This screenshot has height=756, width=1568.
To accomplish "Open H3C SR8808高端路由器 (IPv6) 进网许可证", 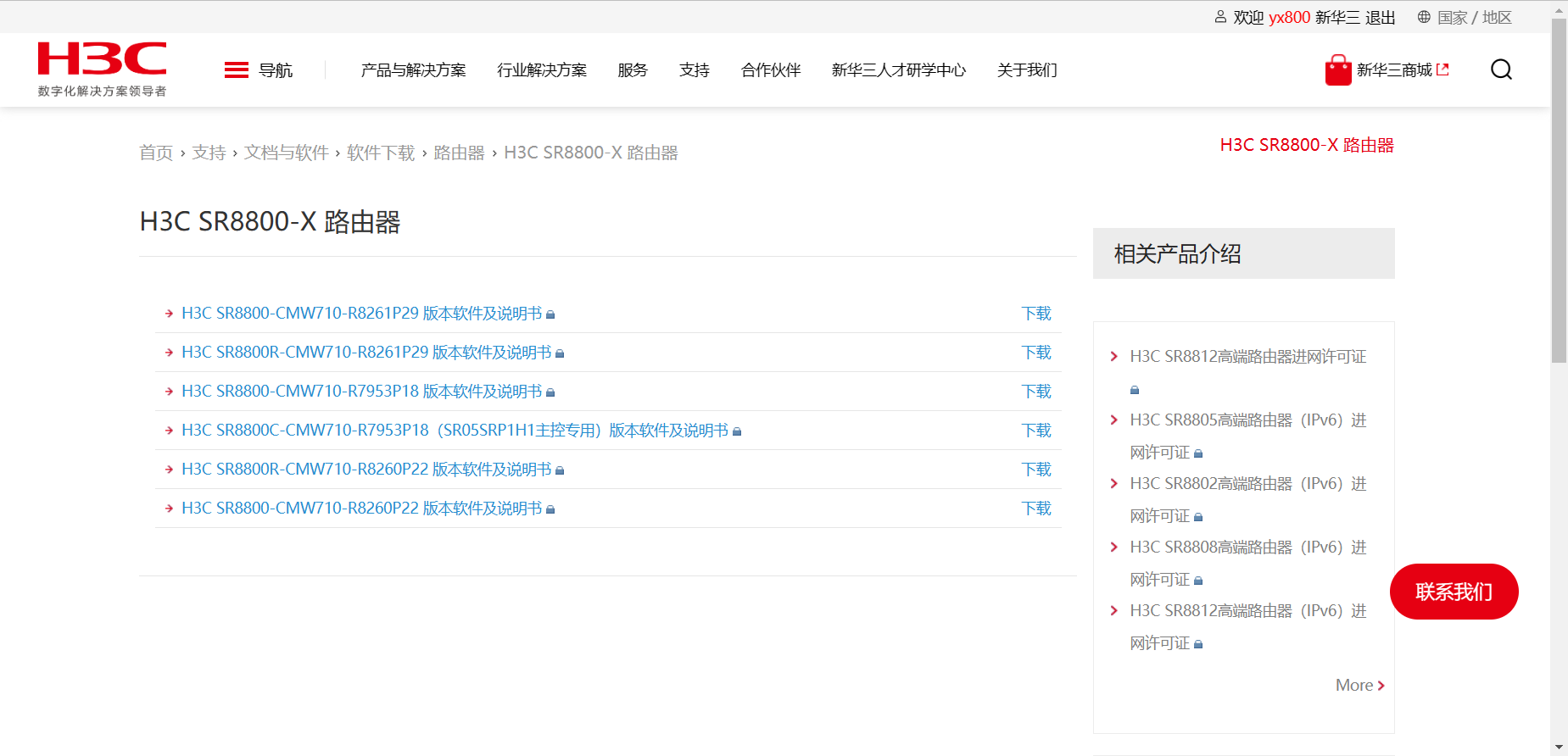I will (1248, 564).
